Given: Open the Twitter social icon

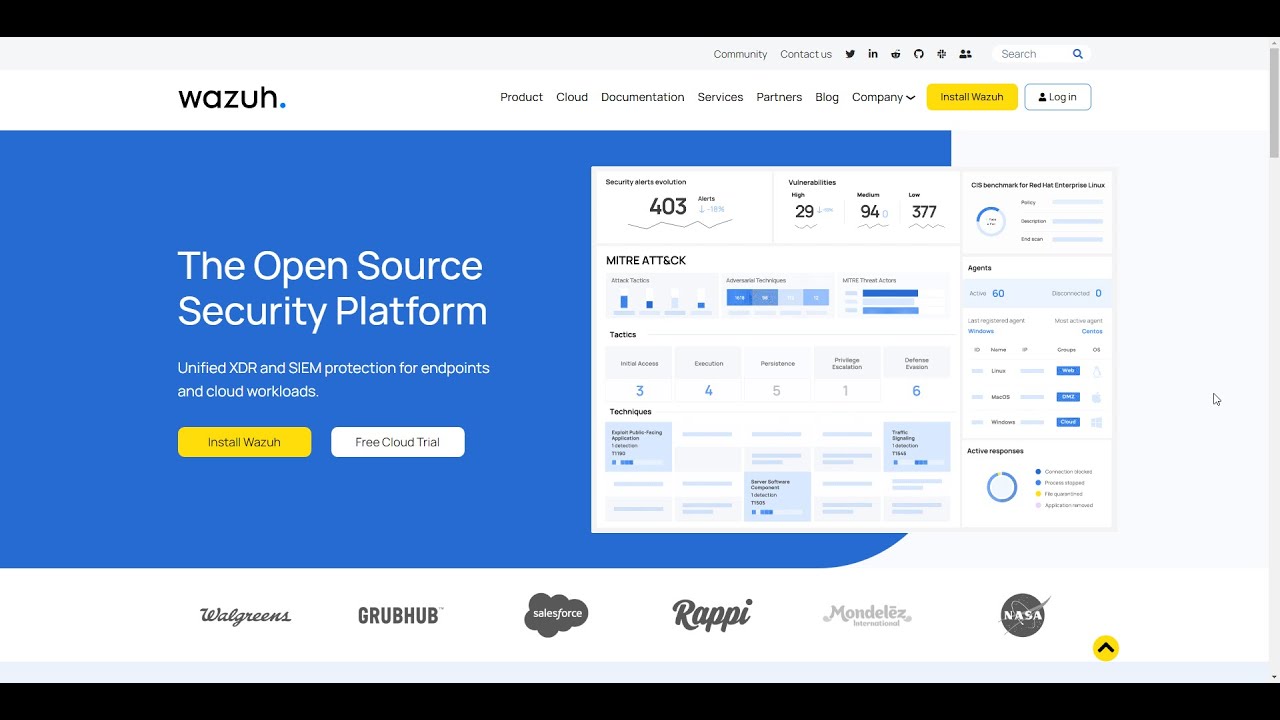Looking at the screenshot, I should (x=850, y=54).
